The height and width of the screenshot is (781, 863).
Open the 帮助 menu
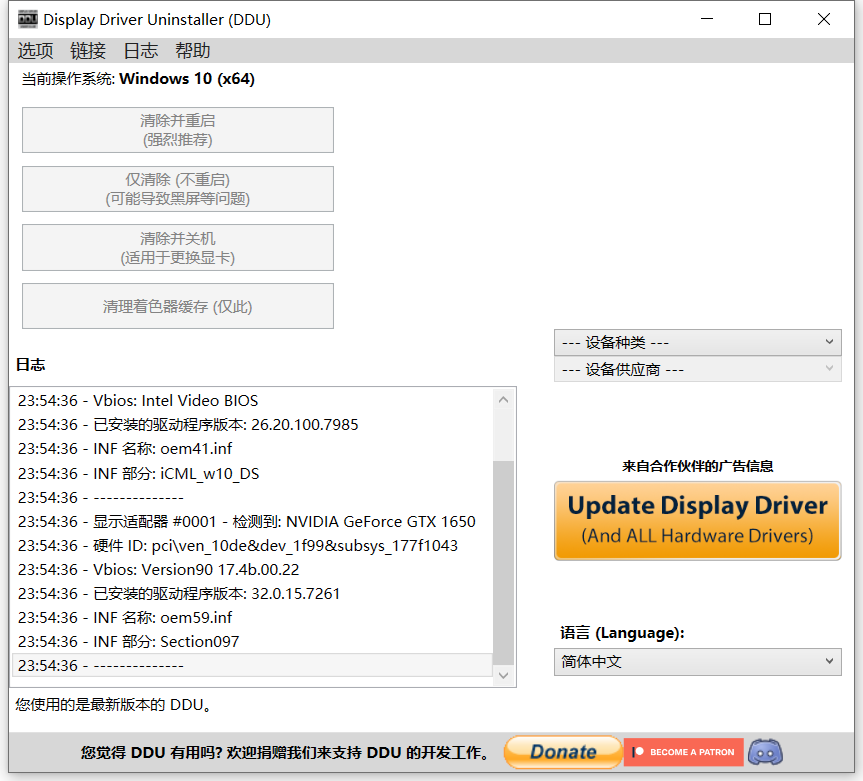coord(193,51)
